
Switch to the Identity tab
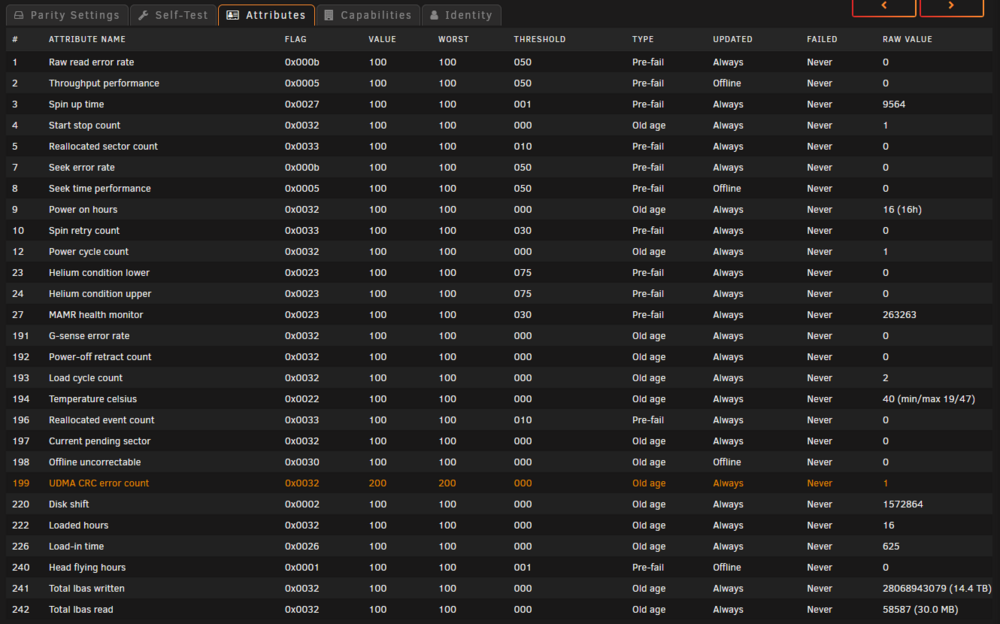461,15
